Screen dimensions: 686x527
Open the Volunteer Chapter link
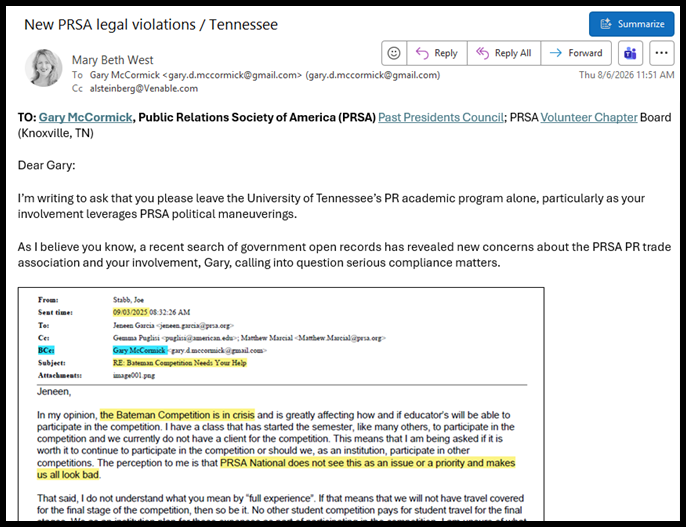coord(588,118)
